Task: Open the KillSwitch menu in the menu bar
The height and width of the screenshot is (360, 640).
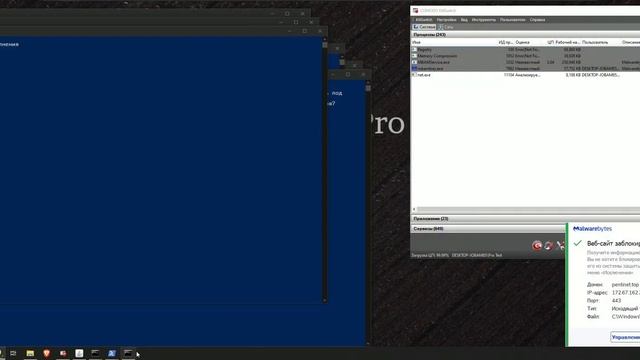Action: click(x=424, y=20)
